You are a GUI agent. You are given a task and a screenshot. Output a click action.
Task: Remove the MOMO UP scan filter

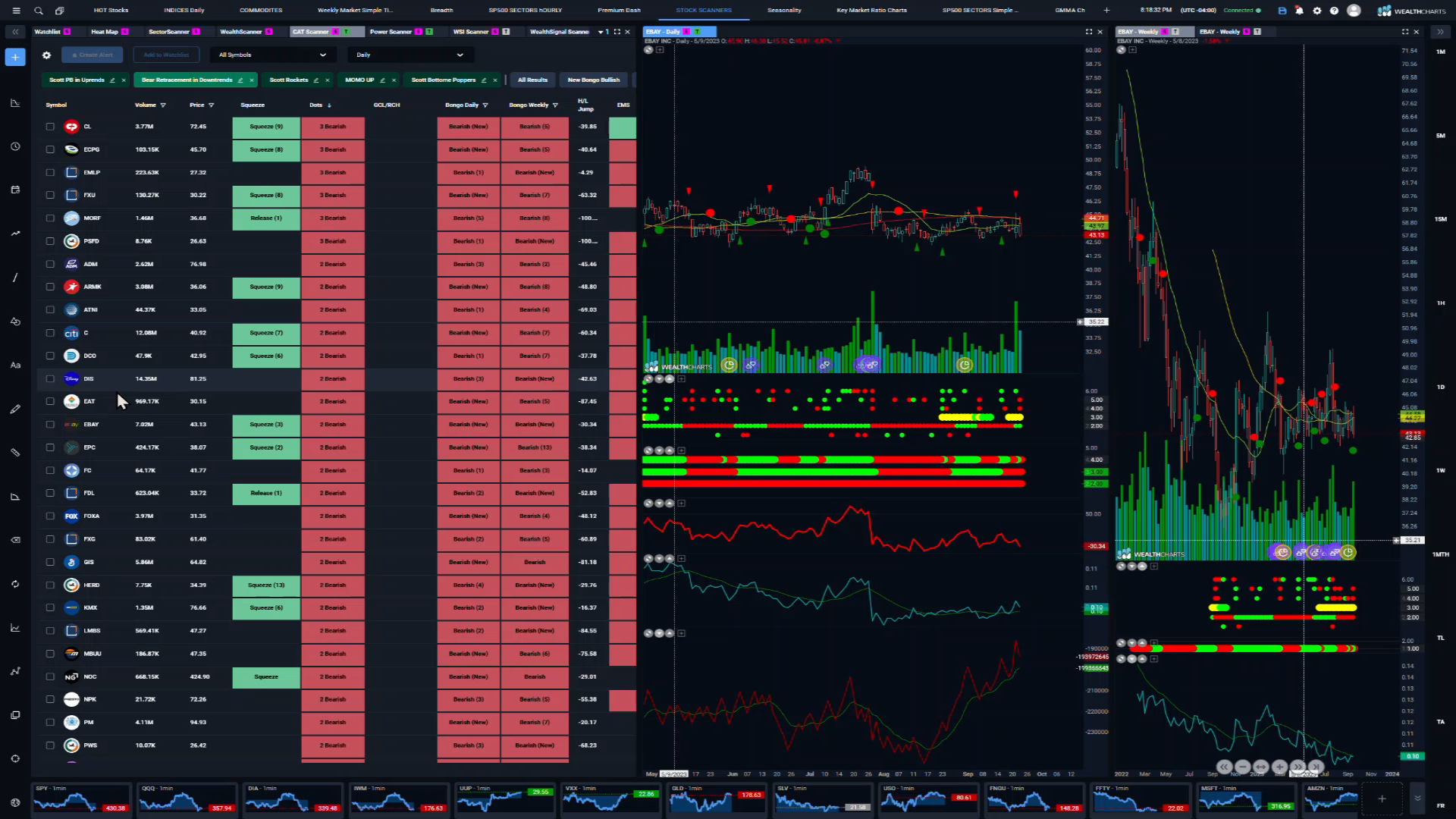(394, 80)
